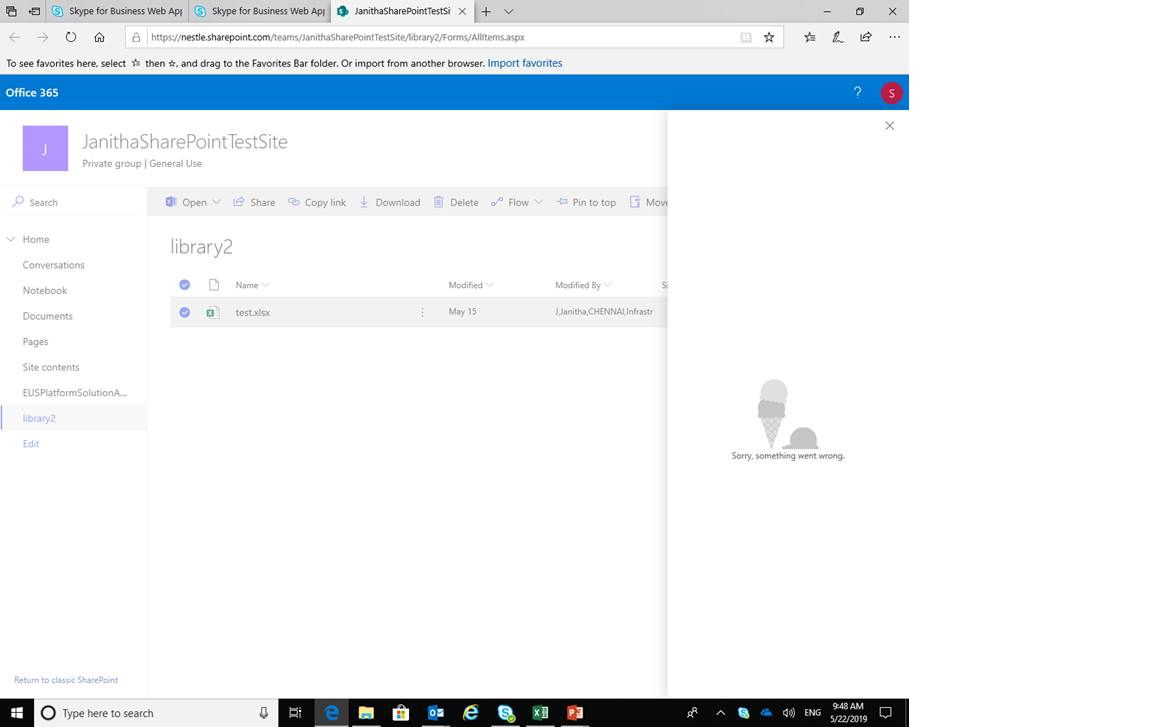
Task: Open the Excel file type icon beside test.xlsx
Action: (212, 312)
